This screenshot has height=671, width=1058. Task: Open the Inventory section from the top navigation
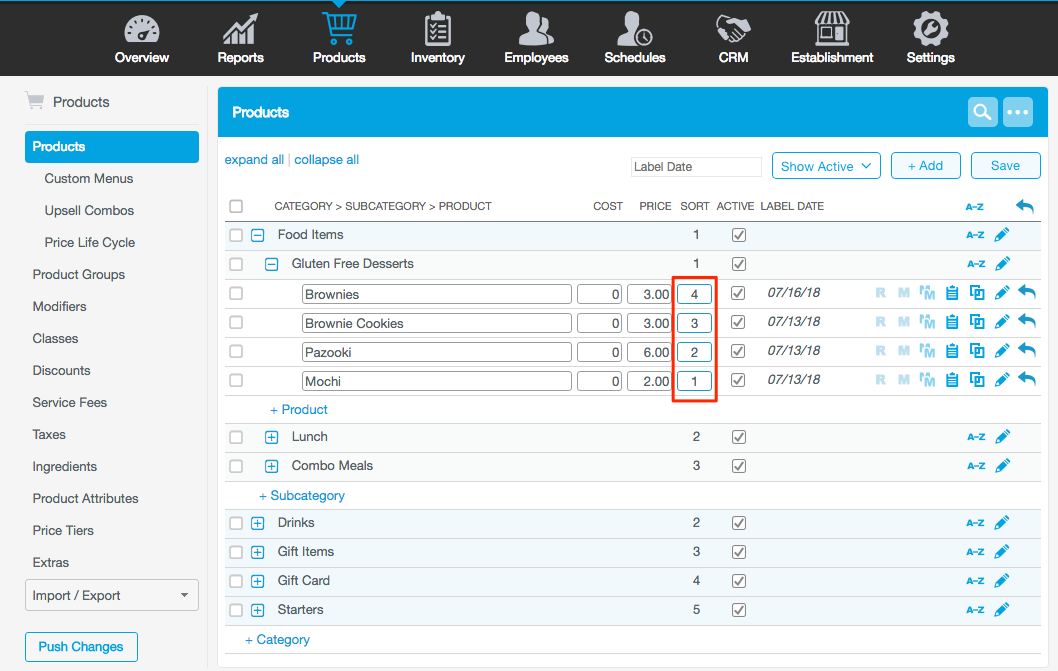(x=437, y=35)
